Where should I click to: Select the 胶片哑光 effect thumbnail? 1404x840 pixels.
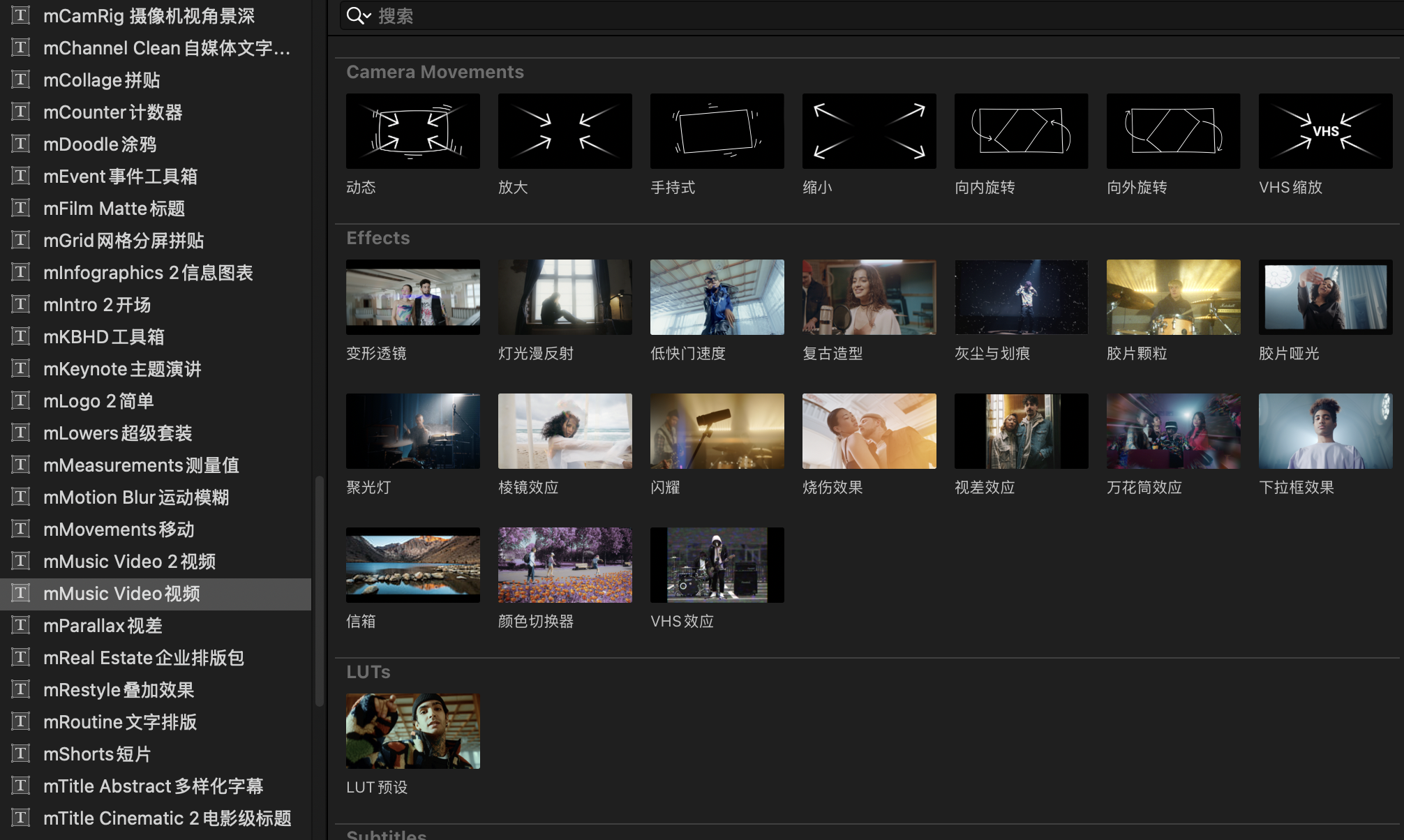[1326, 297]
